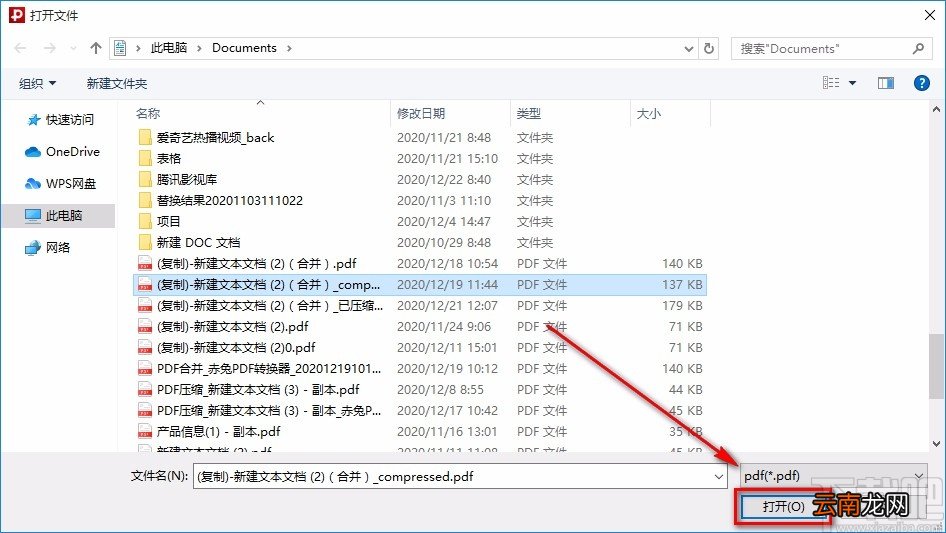Go forward with the right arrow
The image size is (946, 533).
tap(49, 48)
